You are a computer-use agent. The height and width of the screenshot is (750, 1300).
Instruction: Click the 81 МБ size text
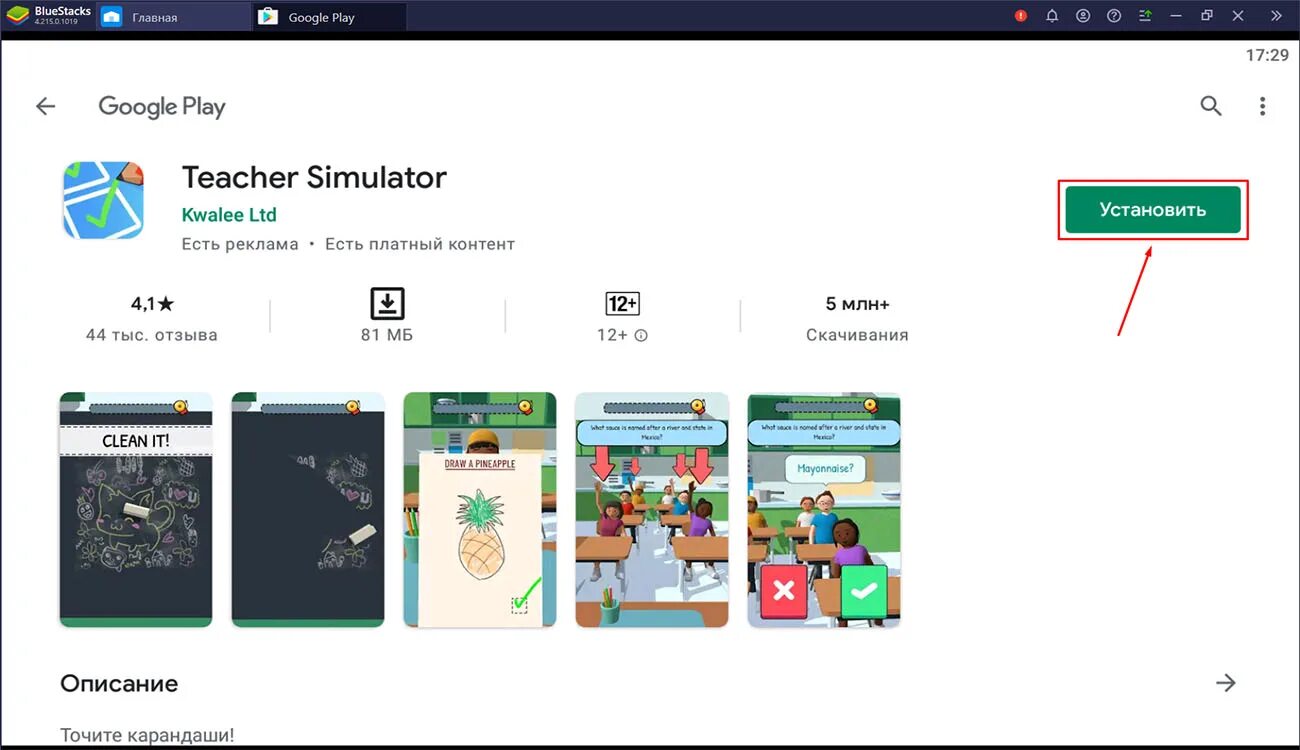click(387, 335)
